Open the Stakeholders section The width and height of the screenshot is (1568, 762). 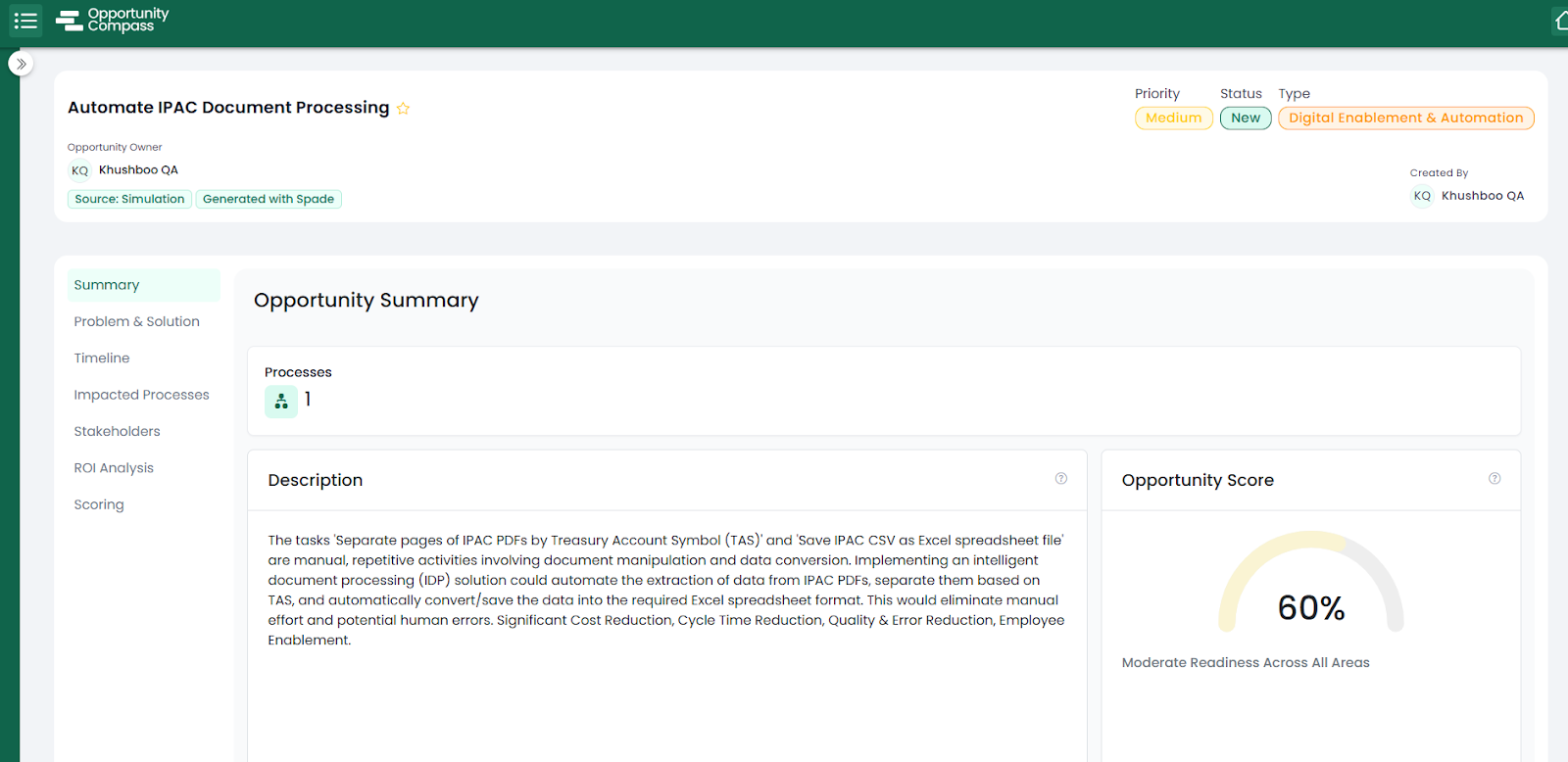(117, 431)
